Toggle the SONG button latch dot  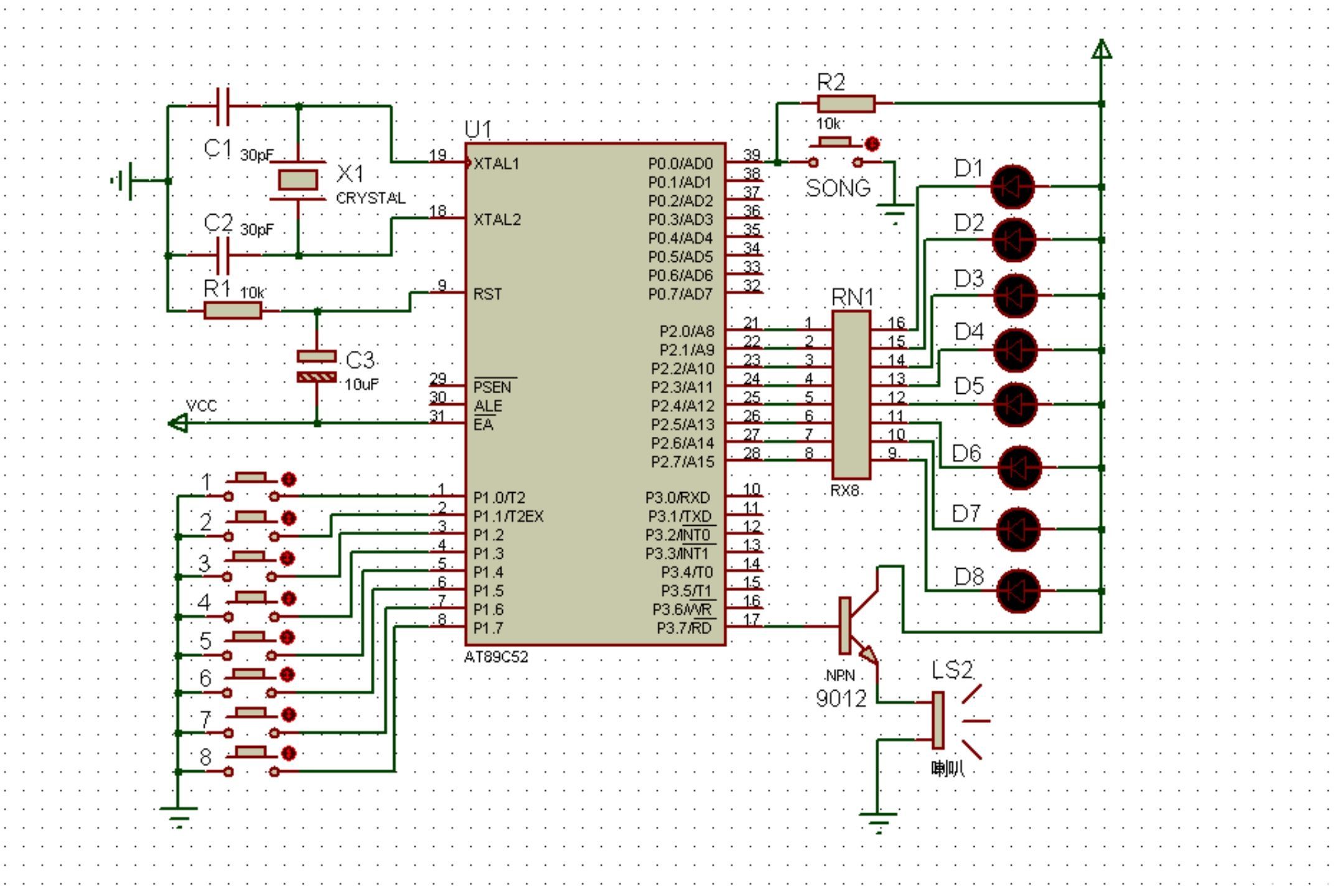point(872,144)
